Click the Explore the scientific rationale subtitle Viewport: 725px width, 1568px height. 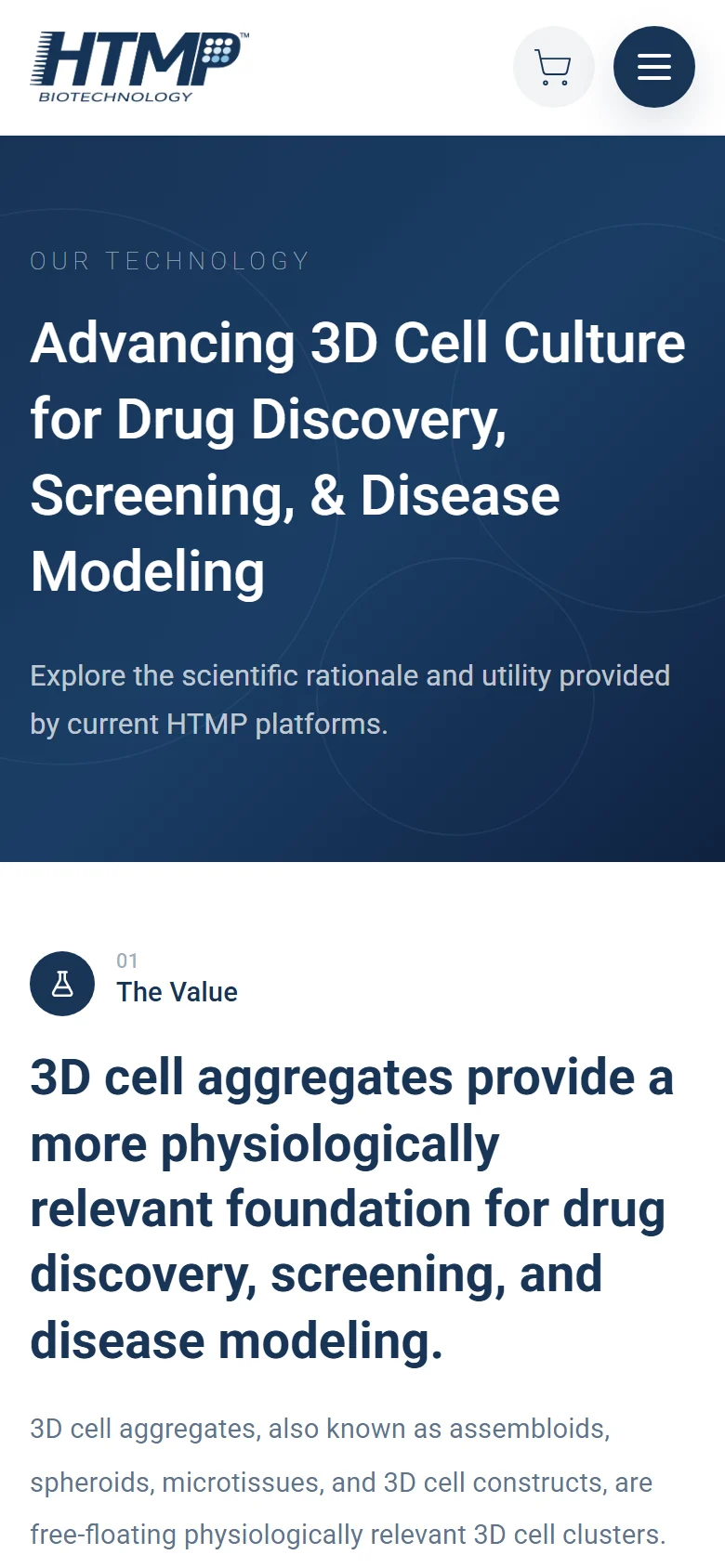[349, 699]
